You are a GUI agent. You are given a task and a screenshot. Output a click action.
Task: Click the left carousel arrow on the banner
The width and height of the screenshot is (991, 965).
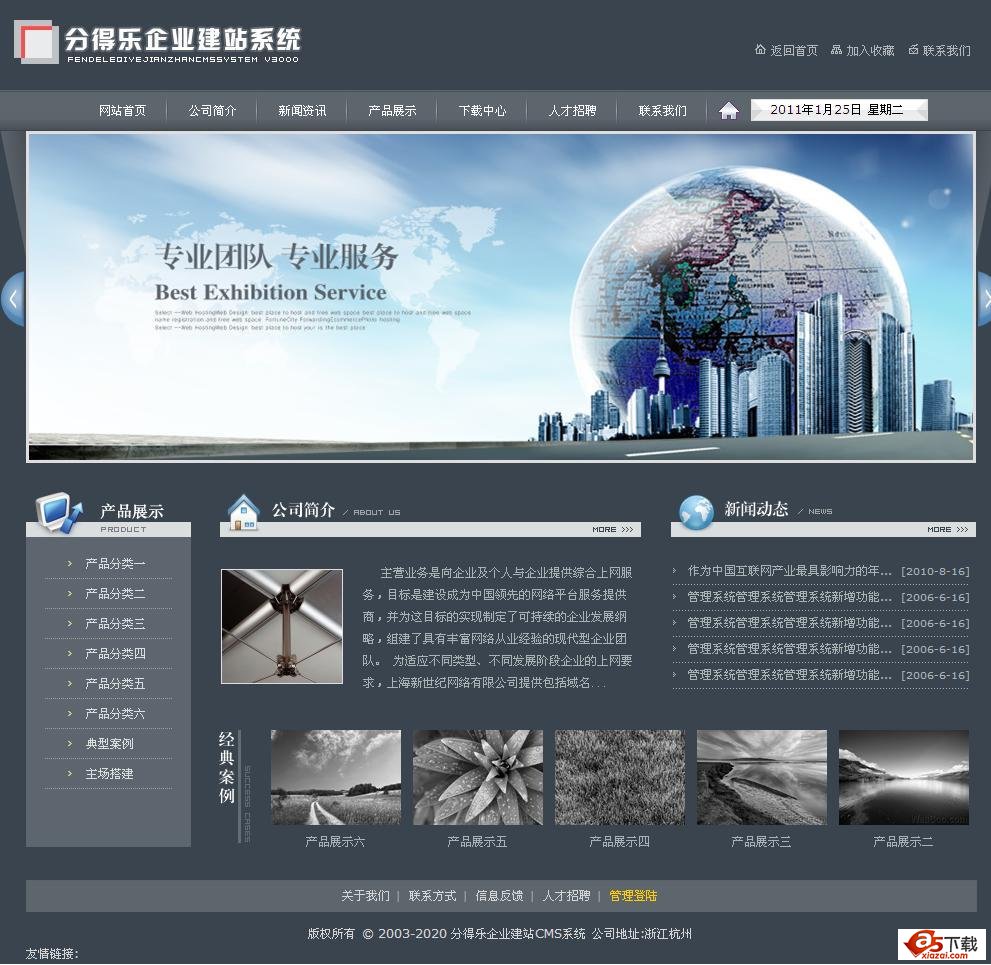(x=13, y=299)
